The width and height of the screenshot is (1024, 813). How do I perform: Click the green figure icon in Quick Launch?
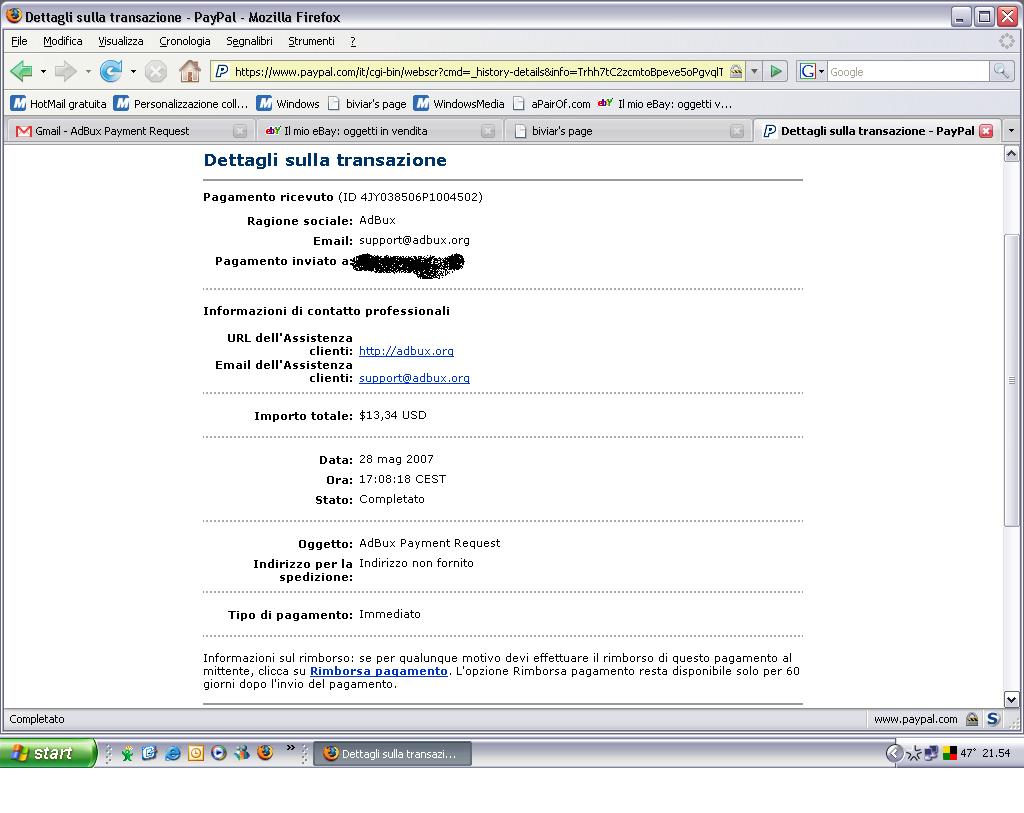127,754
